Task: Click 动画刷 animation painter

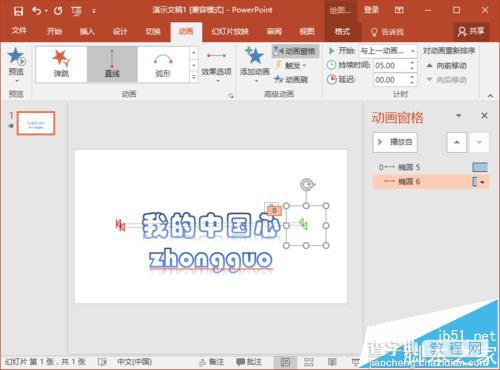Action: (x=291, y=79)
